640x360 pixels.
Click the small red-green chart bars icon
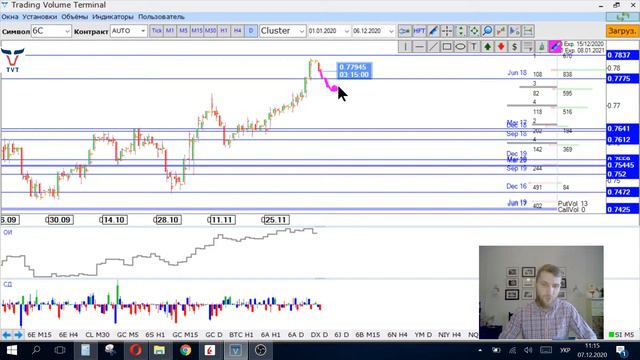tap(501, 31)
